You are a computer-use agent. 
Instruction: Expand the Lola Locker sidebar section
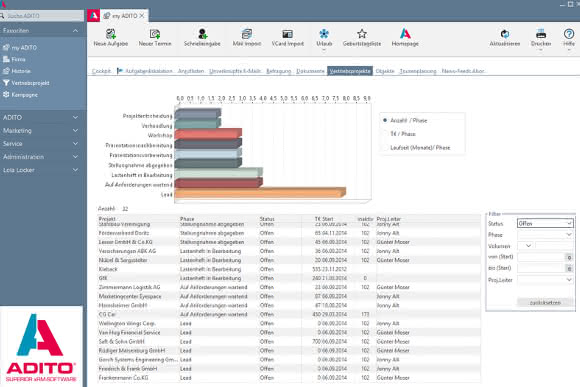click(75, 170)
